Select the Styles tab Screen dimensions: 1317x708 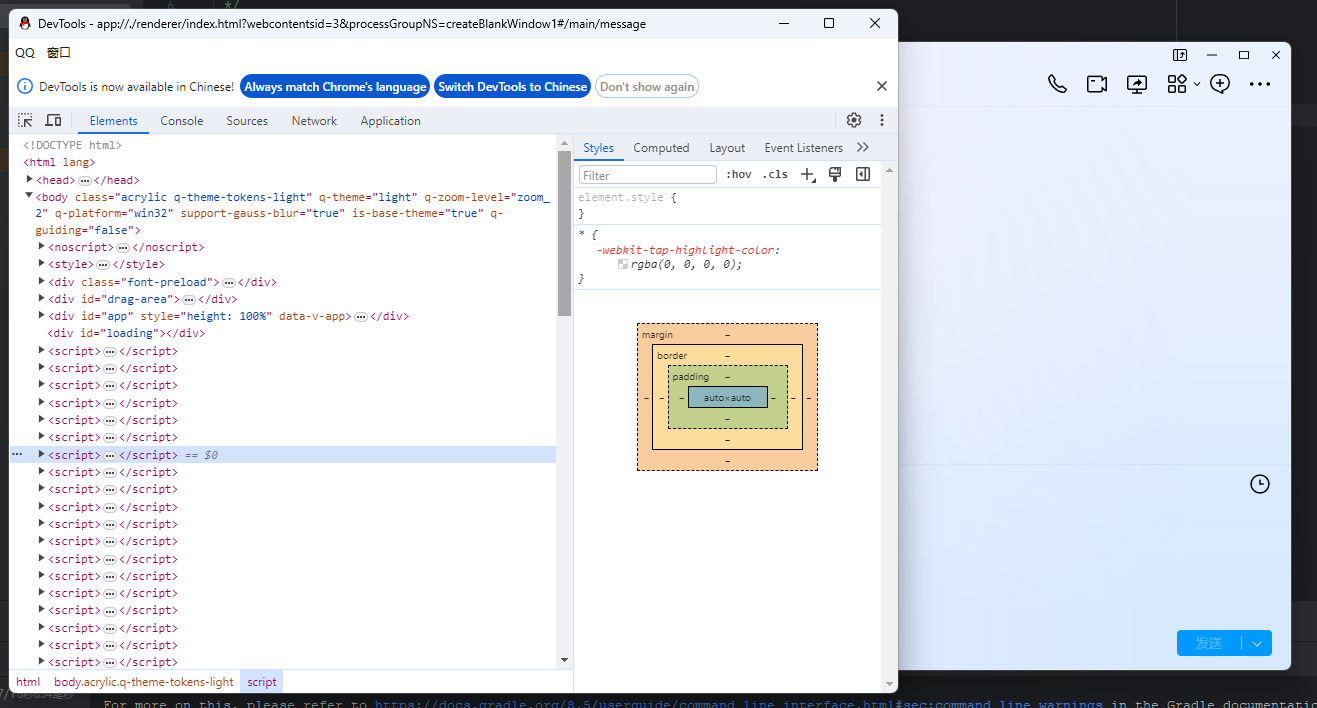[x=598, y=147]
